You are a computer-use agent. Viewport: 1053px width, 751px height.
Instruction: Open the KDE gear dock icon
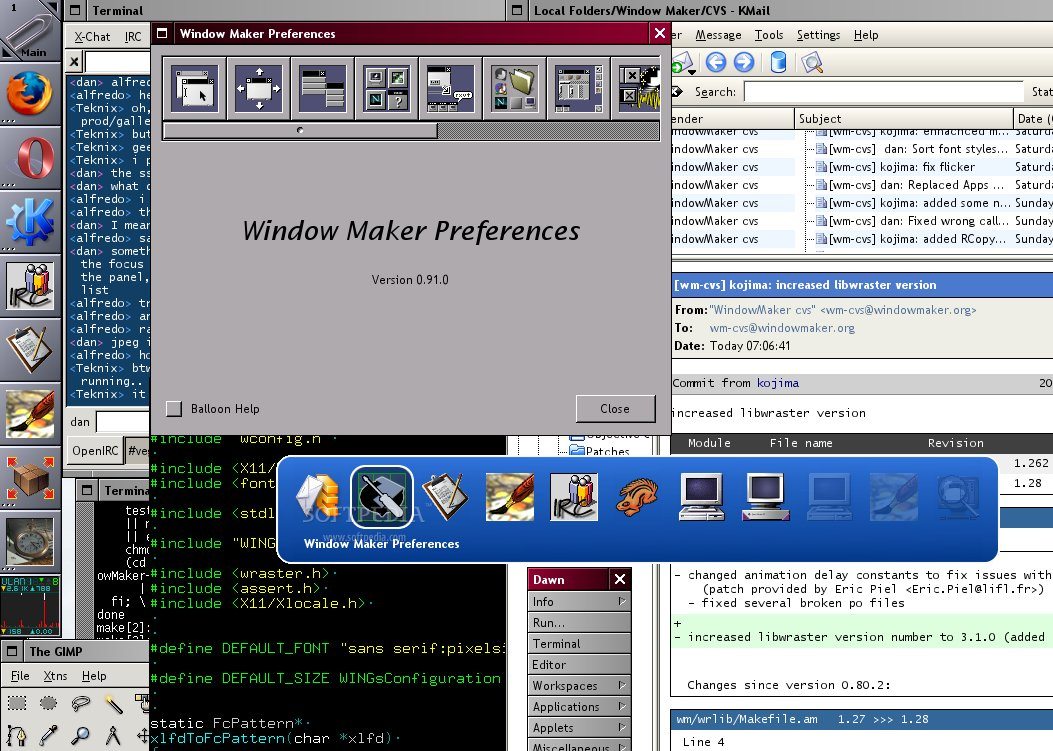click(x=30, y=222)
